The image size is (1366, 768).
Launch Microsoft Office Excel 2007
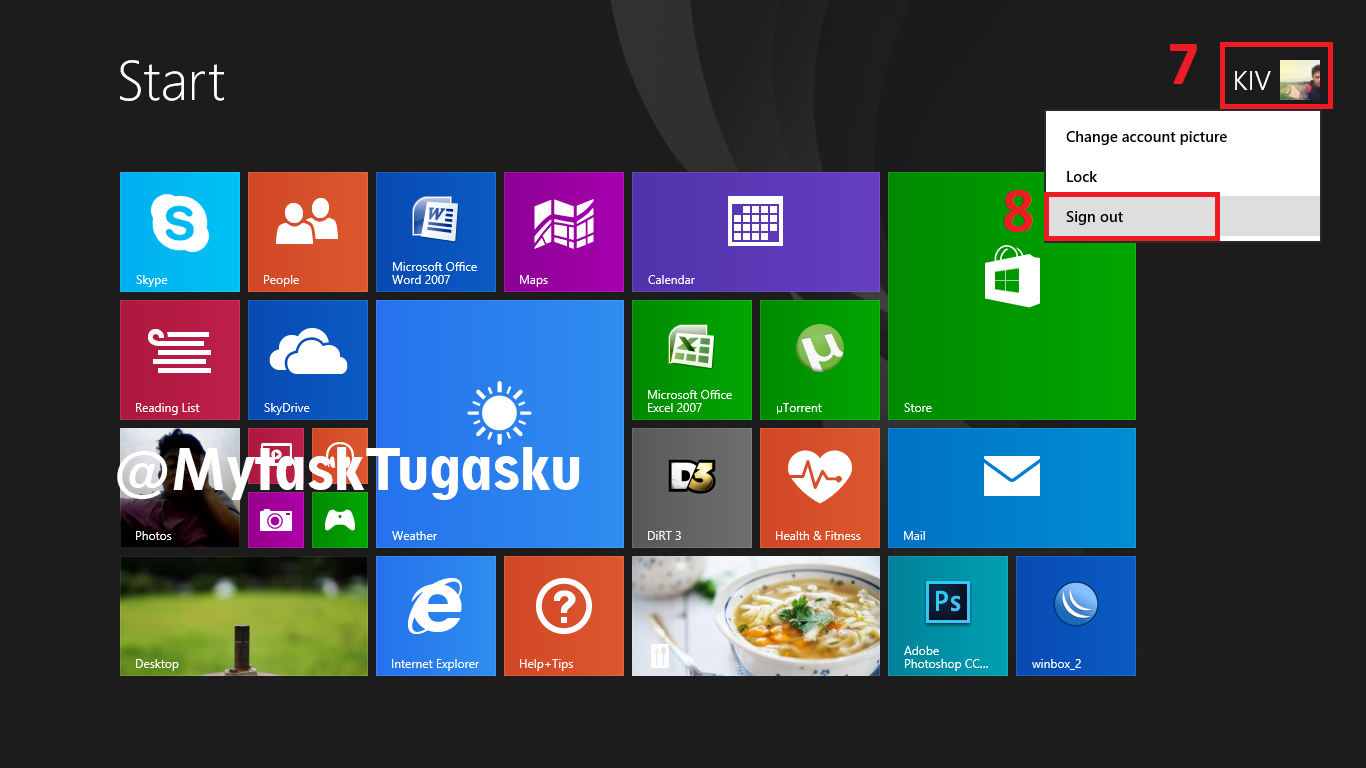click(692, 360)
